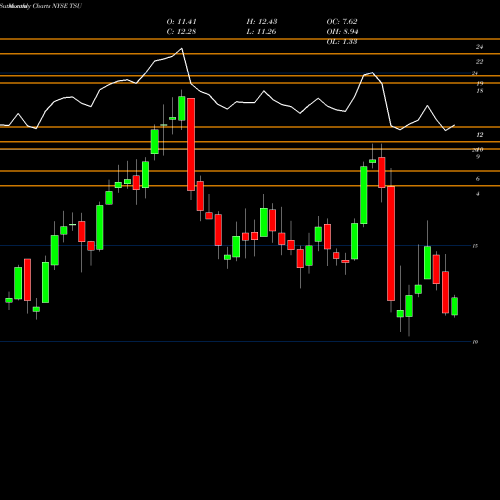Viewport: 500px width, 500px height.
Task: Click the price level label '10' on the blue line
Action: pyautogui.click(x=475, y=342)
